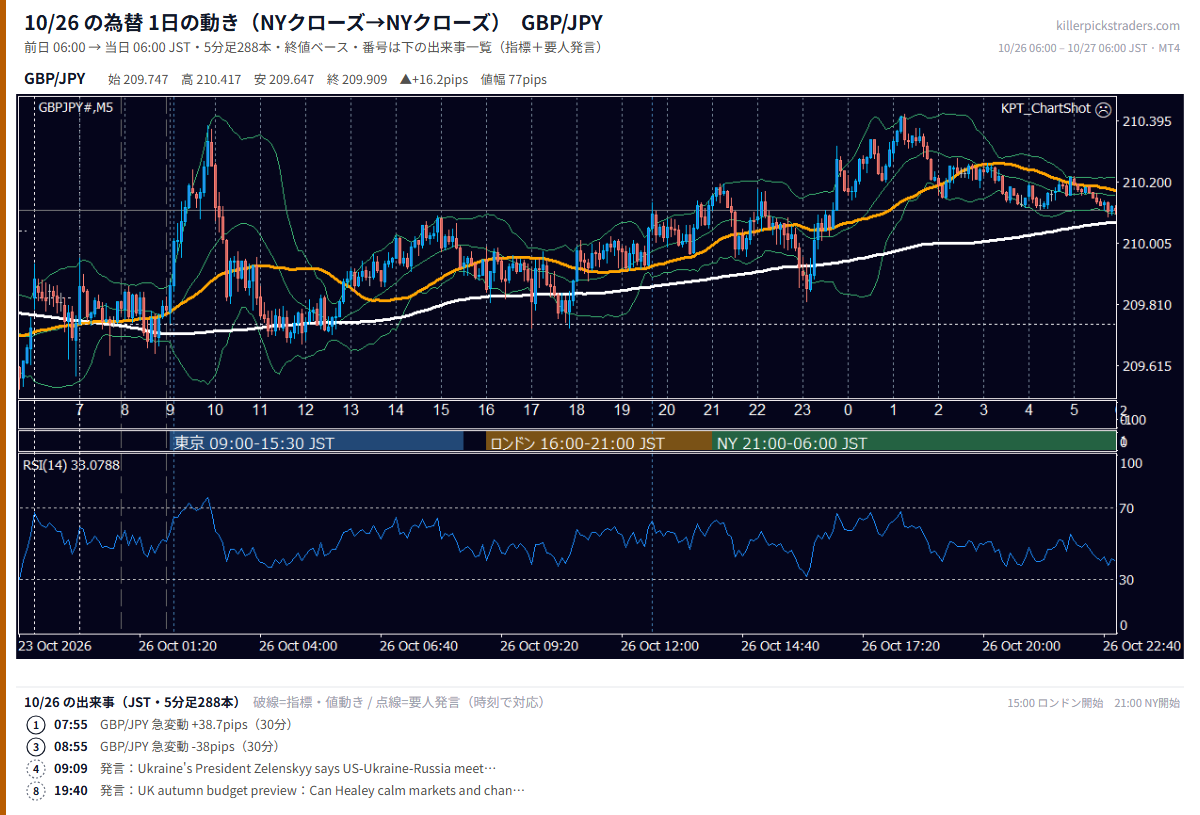Click the 23 Oct 2026 date label
The width and height of the screenshot is (1200, 815).
55,646
